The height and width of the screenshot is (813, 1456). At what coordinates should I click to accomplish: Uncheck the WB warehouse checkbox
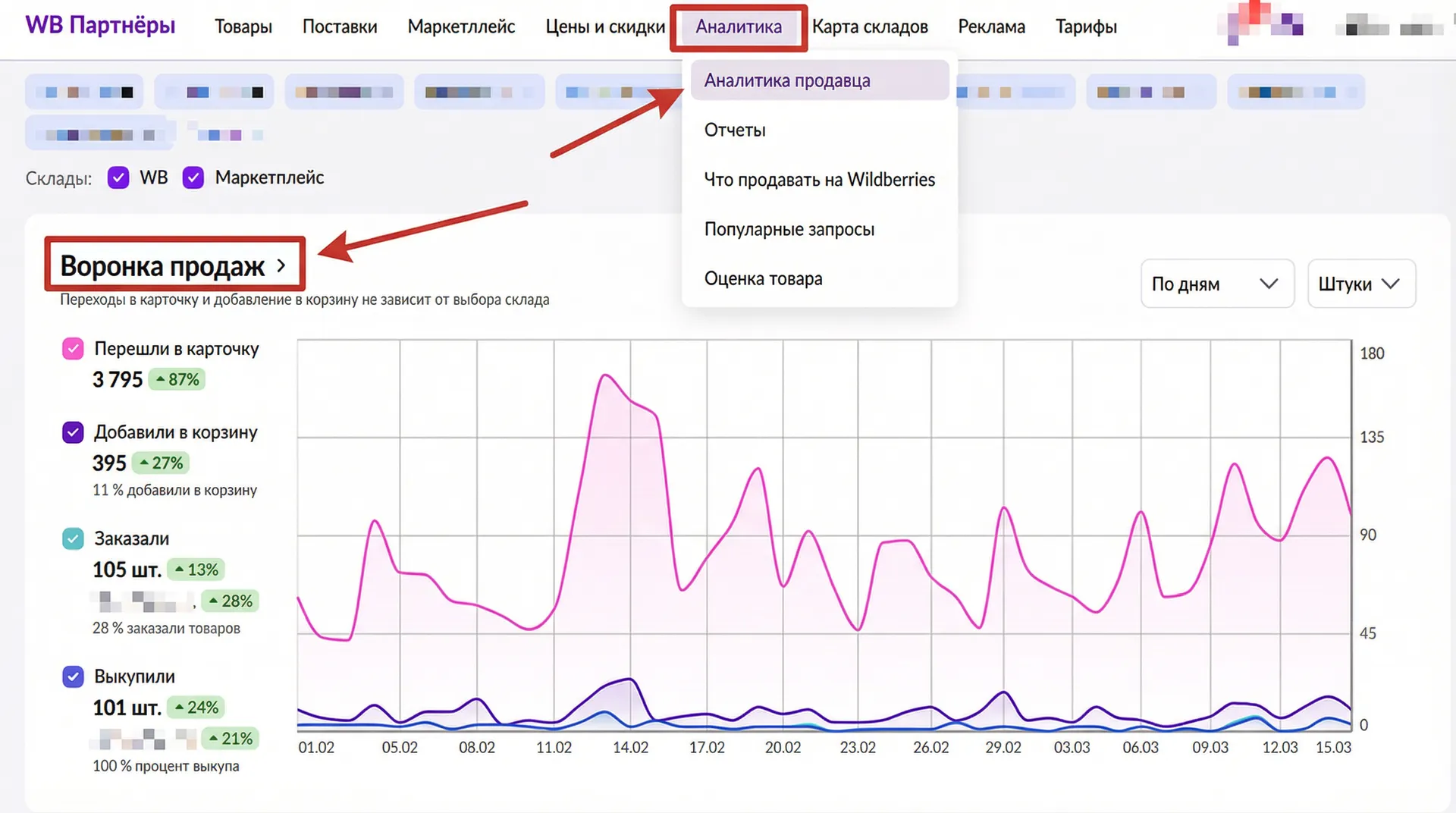pyautogui.click(x=118, y=177)
